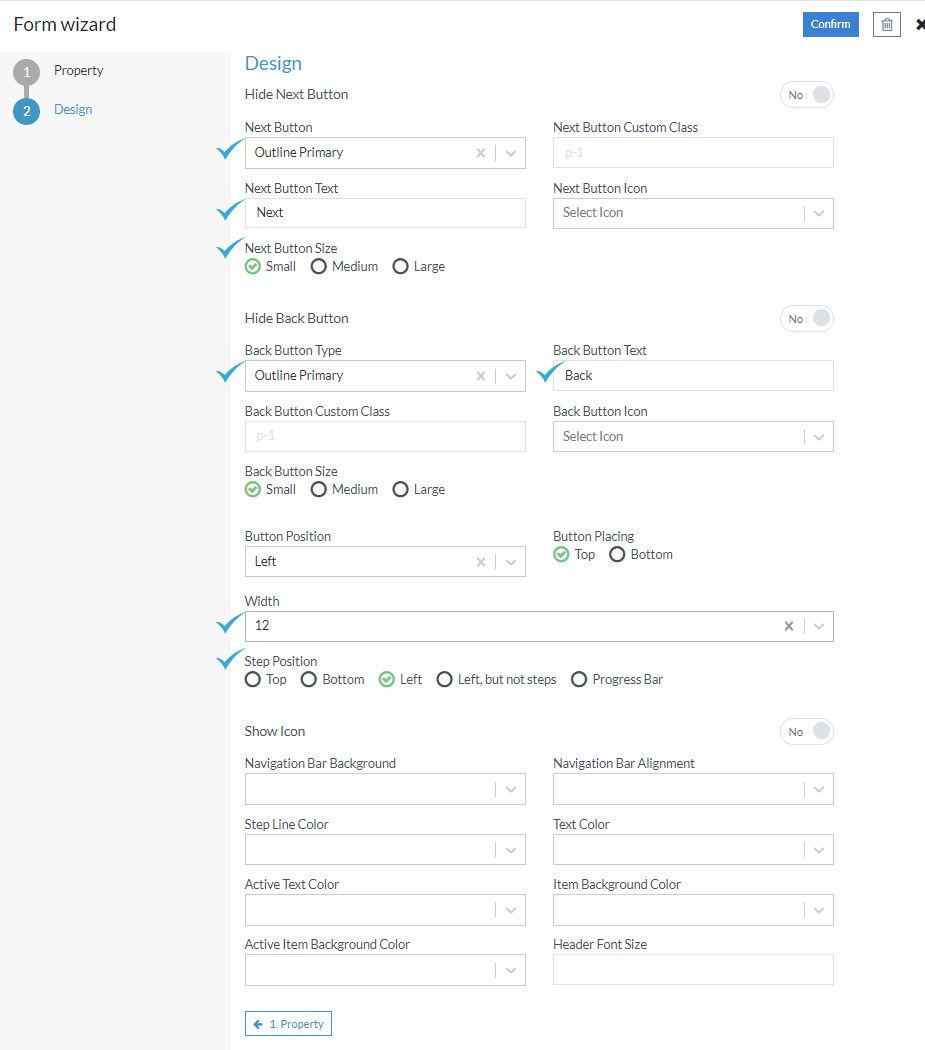Image resolution: width=925 pixels, height=1050 pixels.
Task: Clear the Button Position value
Action: coord(481,562)
